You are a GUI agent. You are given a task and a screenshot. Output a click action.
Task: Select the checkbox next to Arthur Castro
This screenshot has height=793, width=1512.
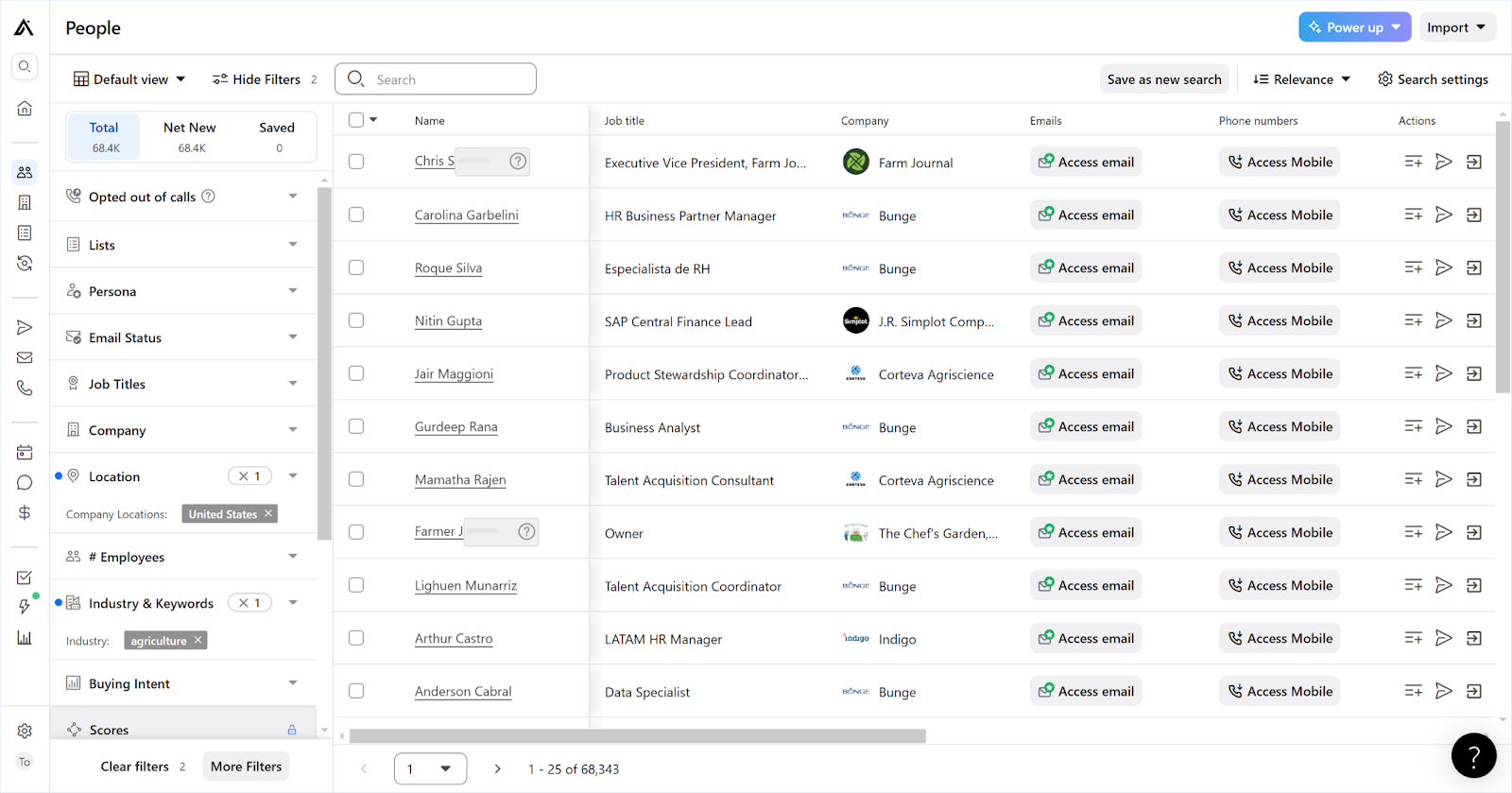[356, 638]
